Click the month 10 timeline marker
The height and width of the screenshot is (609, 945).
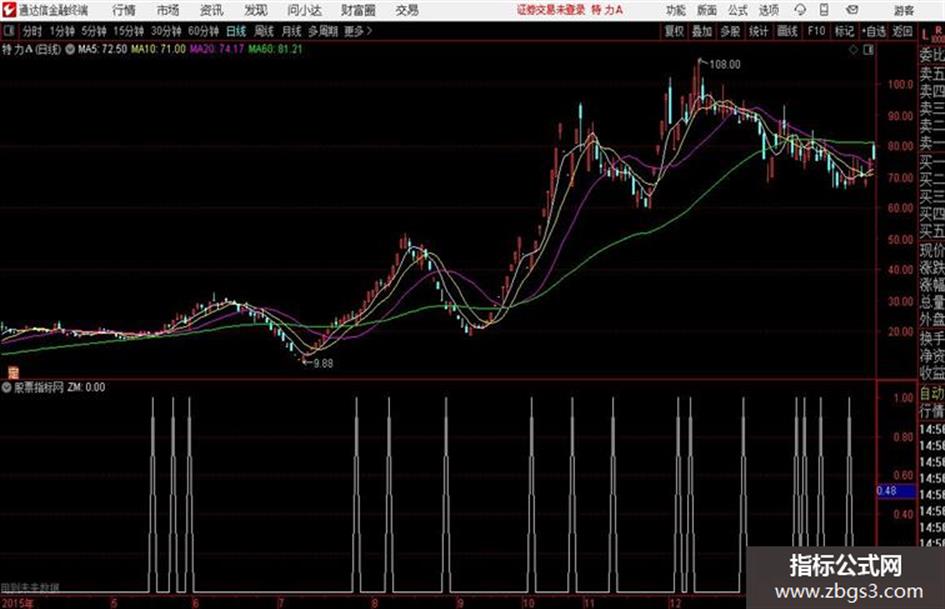coord(529,603)
